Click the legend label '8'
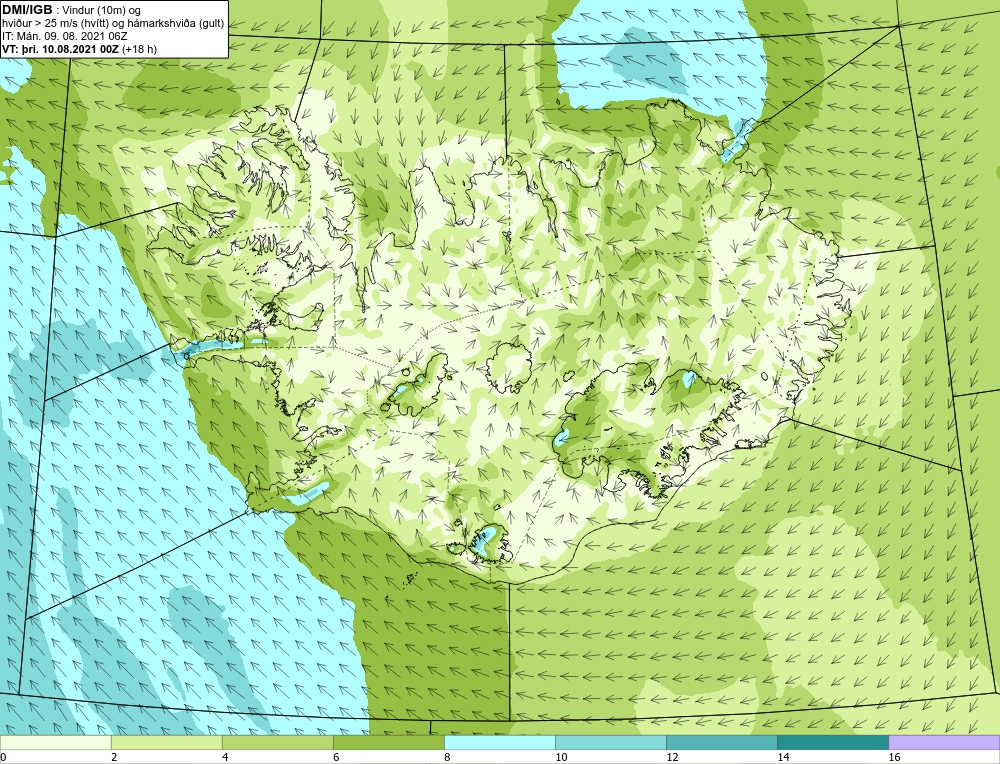 tap(446, 757)
